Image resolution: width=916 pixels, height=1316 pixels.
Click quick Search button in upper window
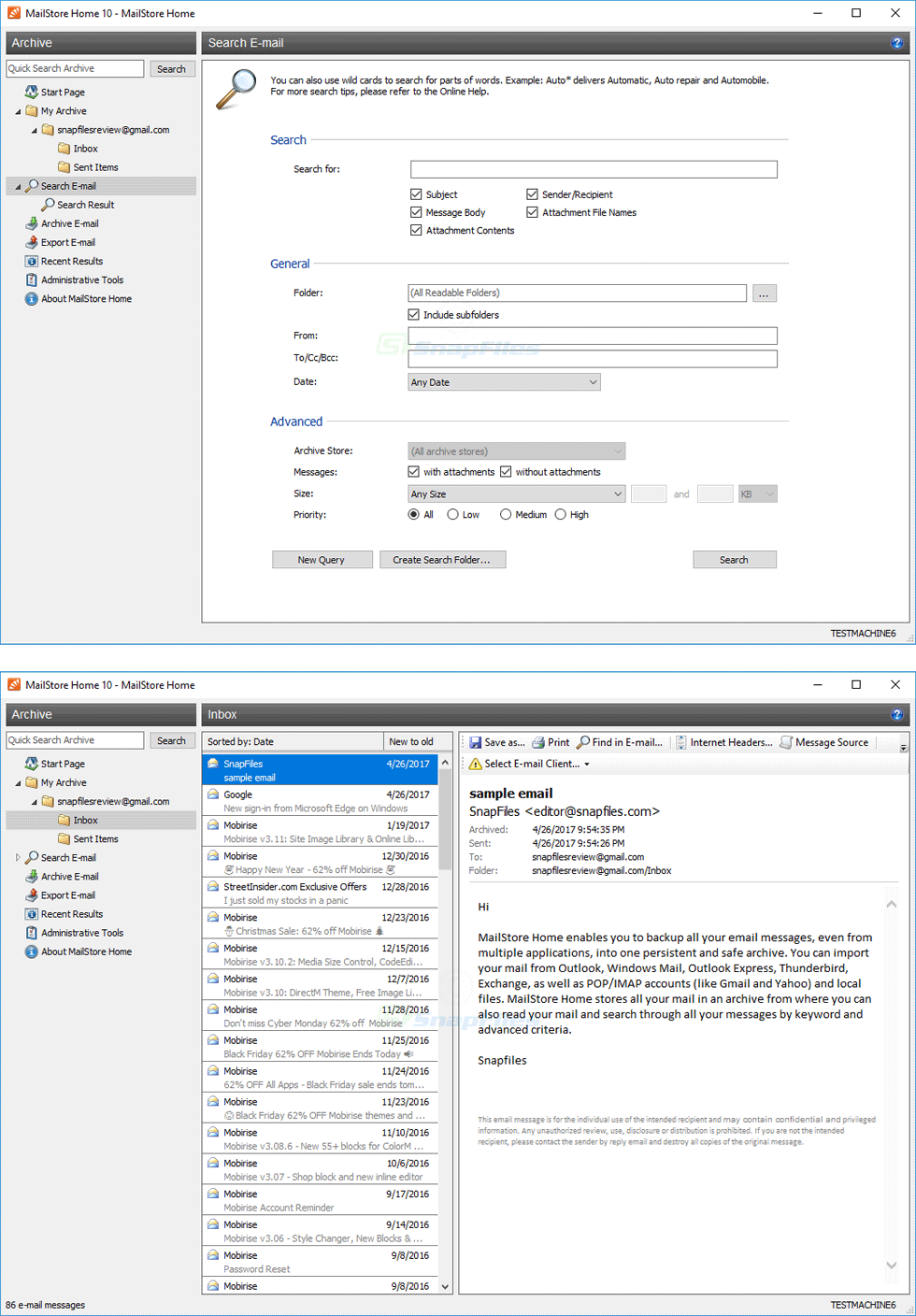[171, 69]
